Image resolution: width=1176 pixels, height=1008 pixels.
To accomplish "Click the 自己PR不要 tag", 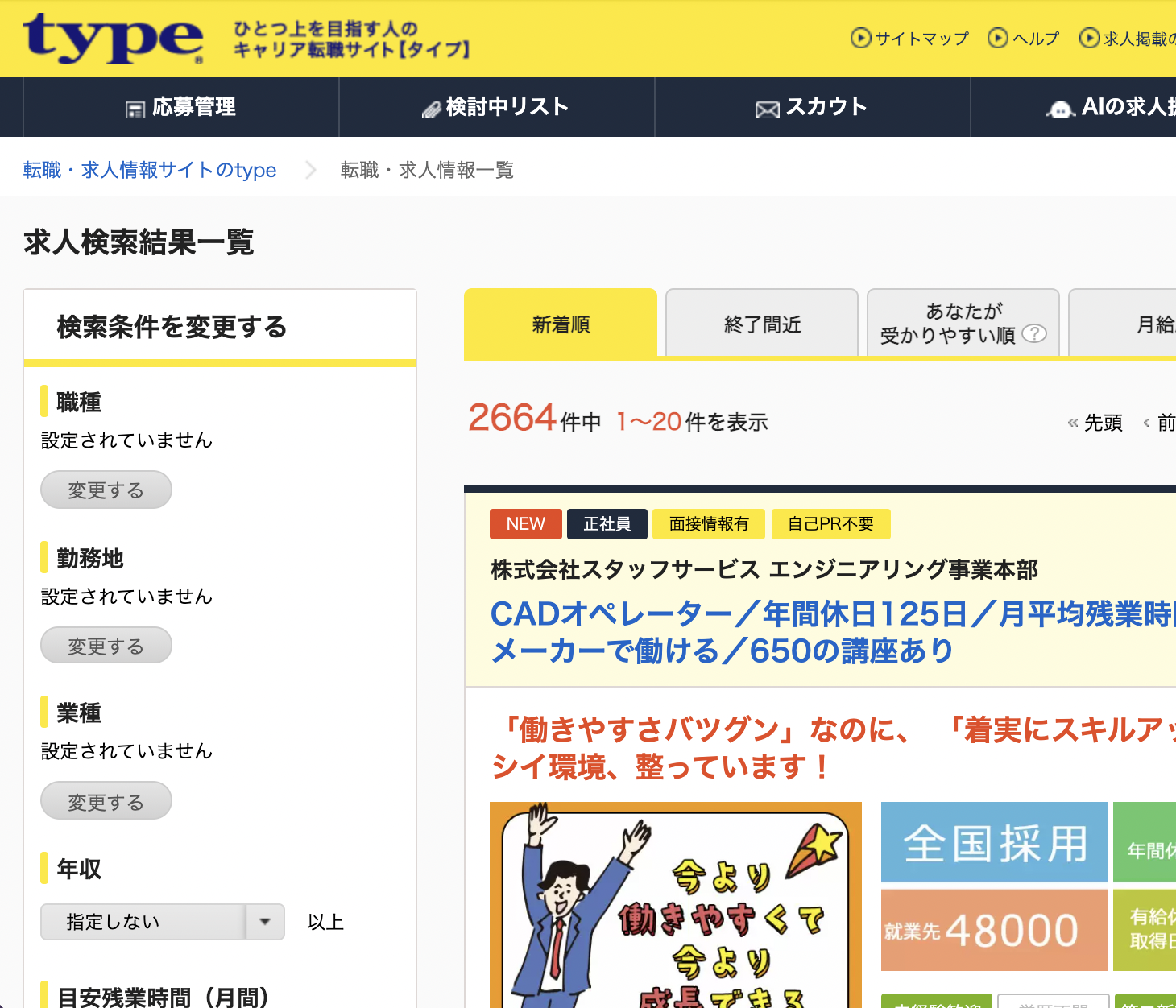I will [x=830, y=524].
